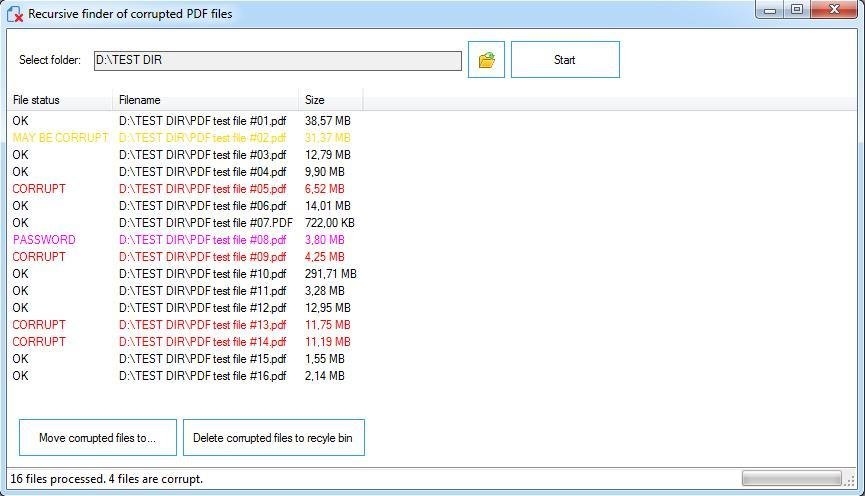The image size is (865, 496).
Task: Click the browse folder icon button
Action: [x=486, y=60]
